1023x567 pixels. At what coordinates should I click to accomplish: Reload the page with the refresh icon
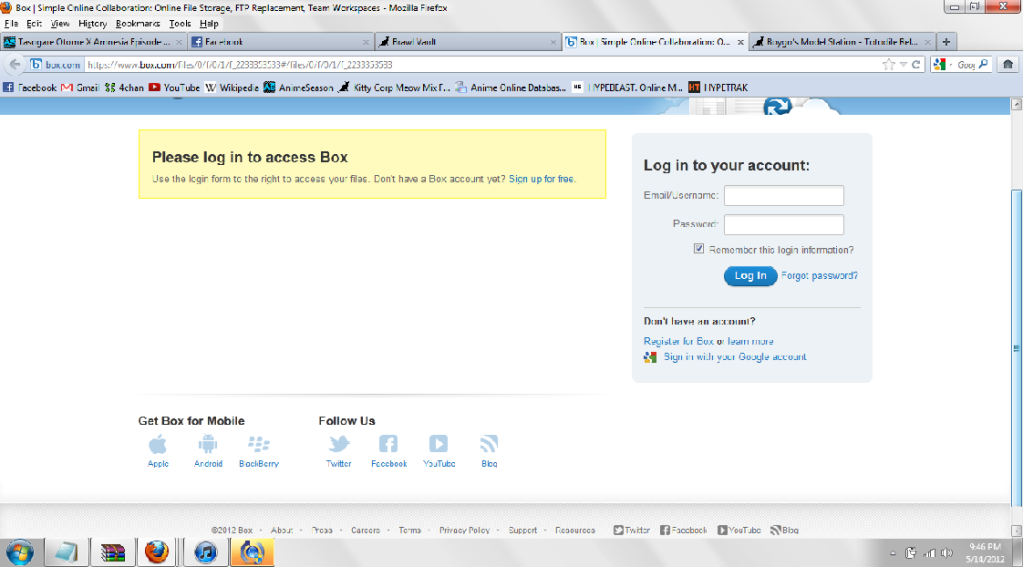click(x=916, y=65)
